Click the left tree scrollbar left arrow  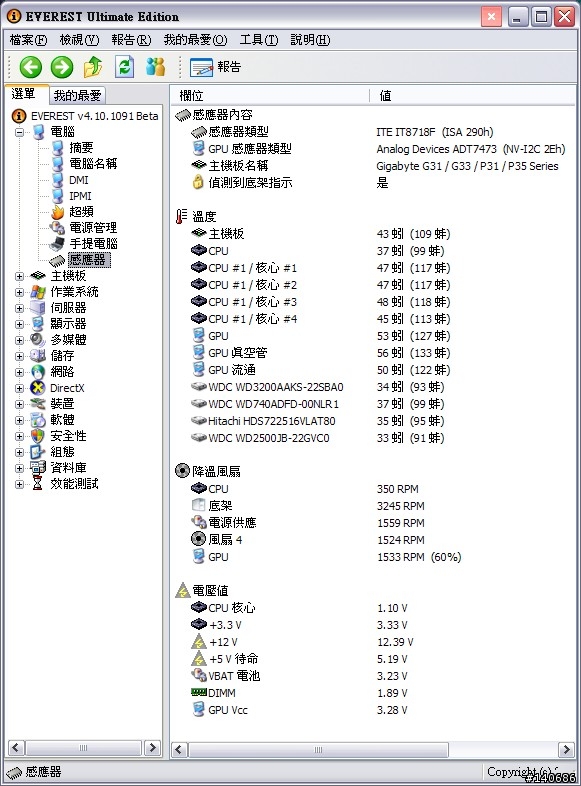[x=16, y=748]
